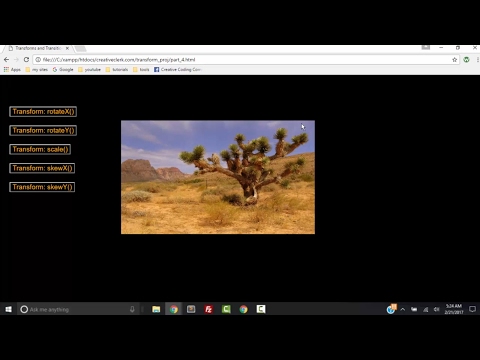Click the green extension icon beside the star
The image size is (480, 360).
click(466, 60)
